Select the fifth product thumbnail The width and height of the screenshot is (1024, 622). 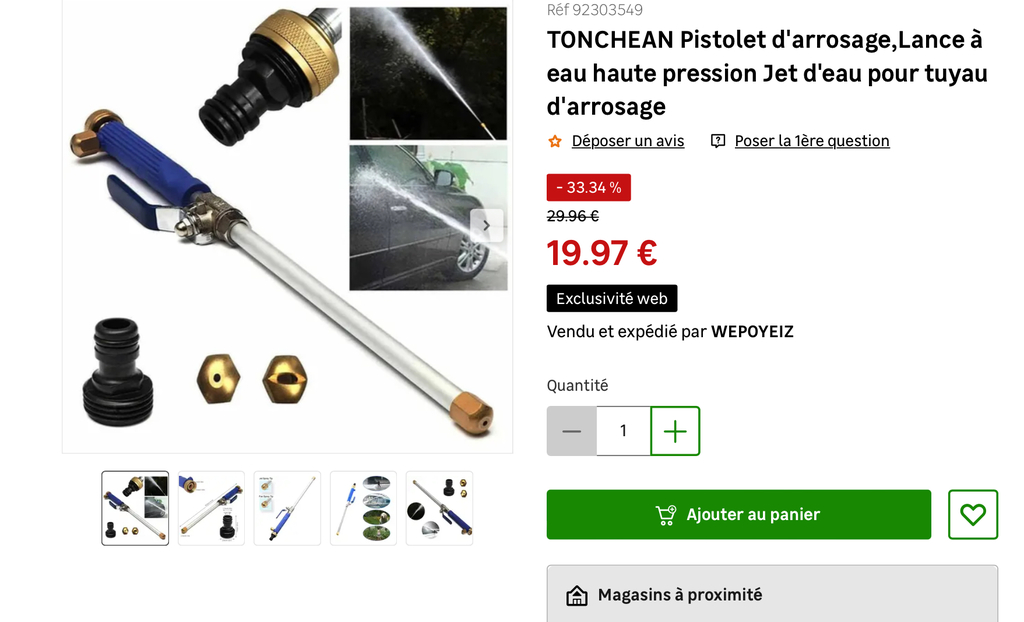pos(439,508)
